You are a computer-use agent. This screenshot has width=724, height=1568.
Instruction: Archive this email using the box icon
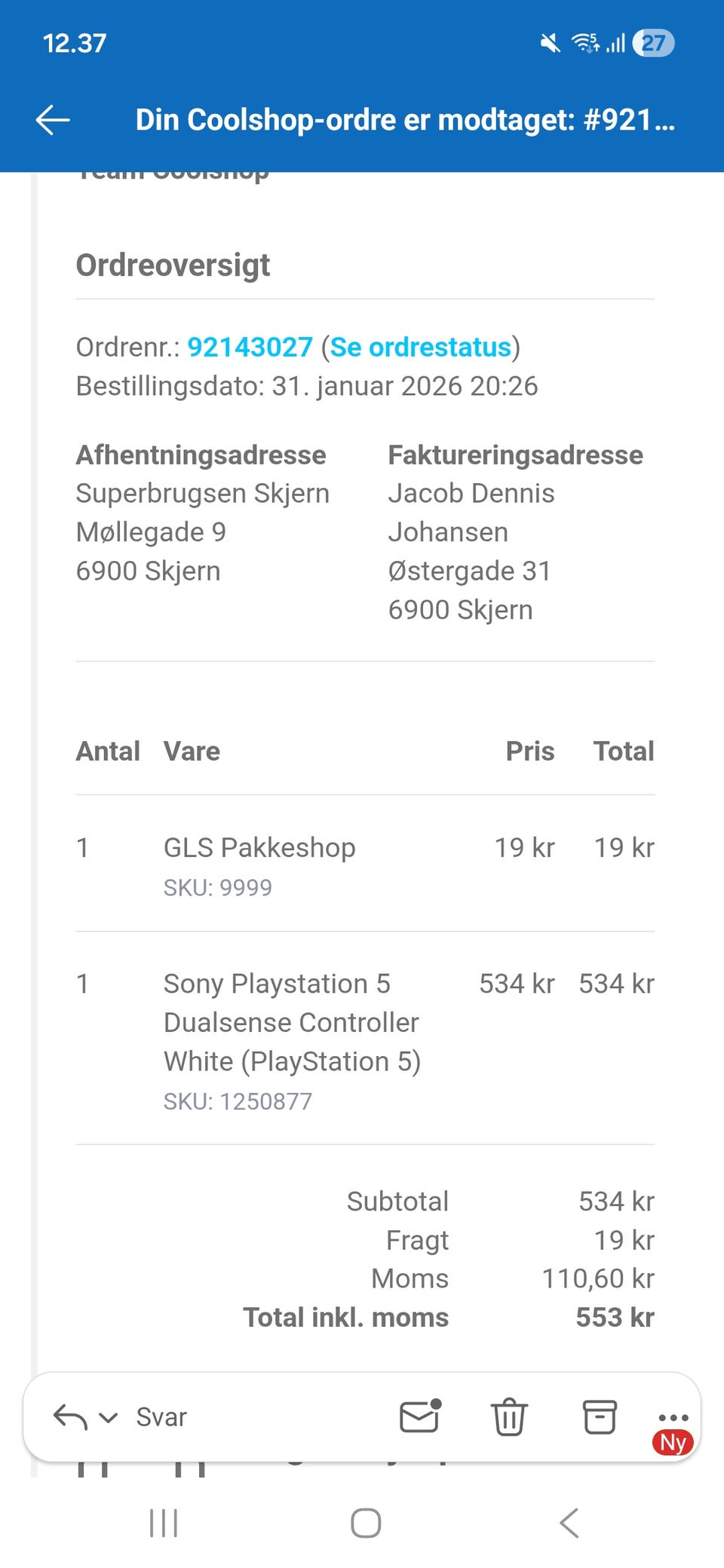(x=600, y=1416)
